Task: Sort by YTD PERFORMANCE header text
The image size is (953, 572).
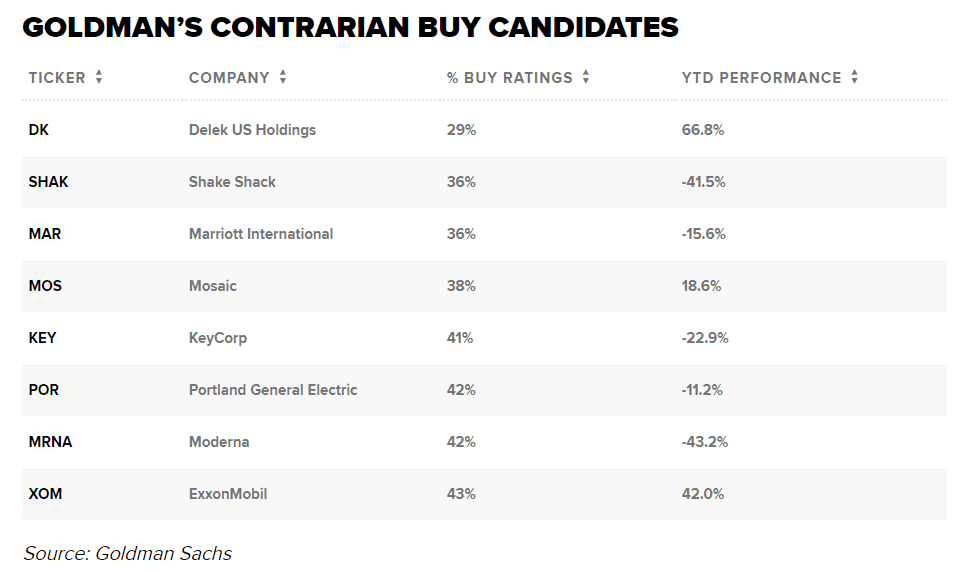Action: point(761,78)
